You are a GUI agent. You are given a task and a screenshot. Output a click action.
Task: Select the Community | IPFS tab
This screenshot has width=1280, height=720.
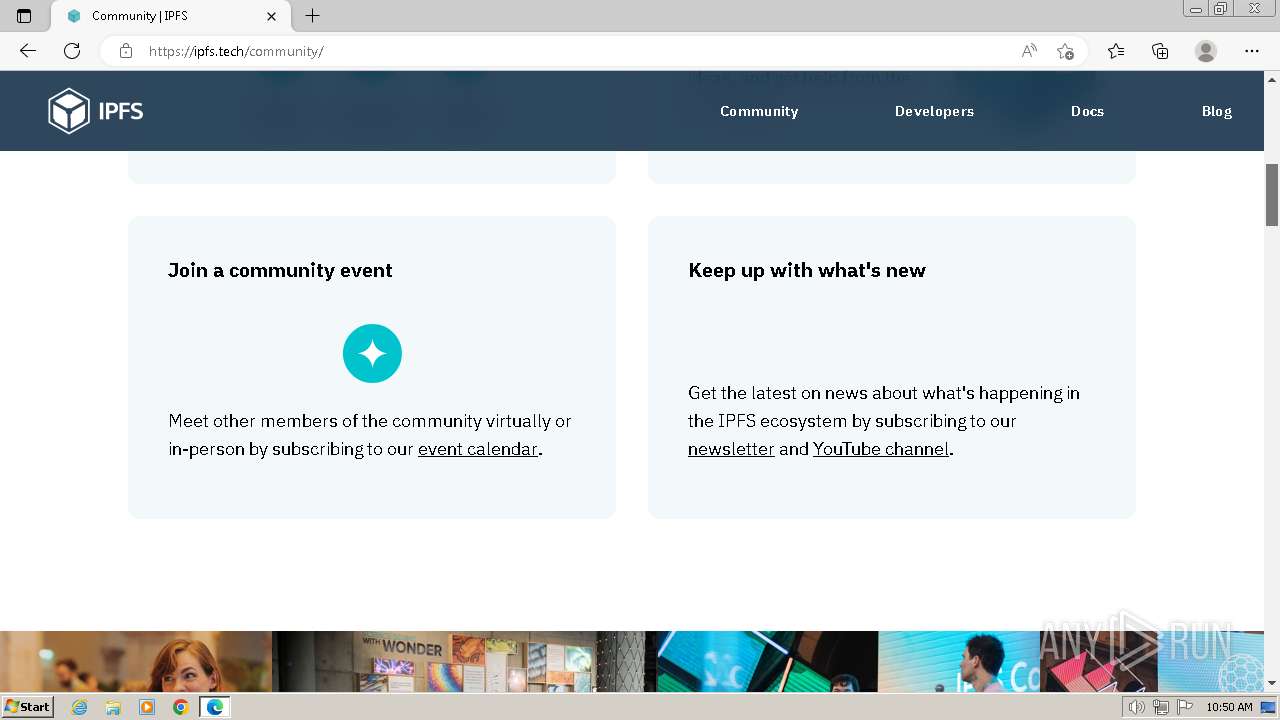[170, 16]
